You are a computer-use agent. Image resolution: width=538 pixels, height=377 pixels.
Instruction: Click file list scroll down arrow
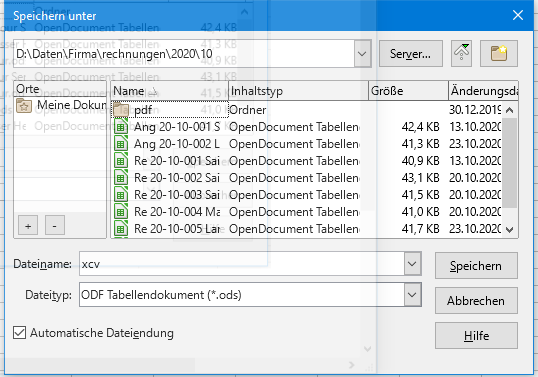point(510,229)
